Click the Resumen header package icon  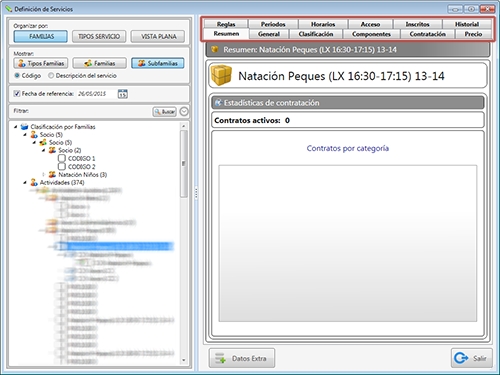[x=215, y=50]
